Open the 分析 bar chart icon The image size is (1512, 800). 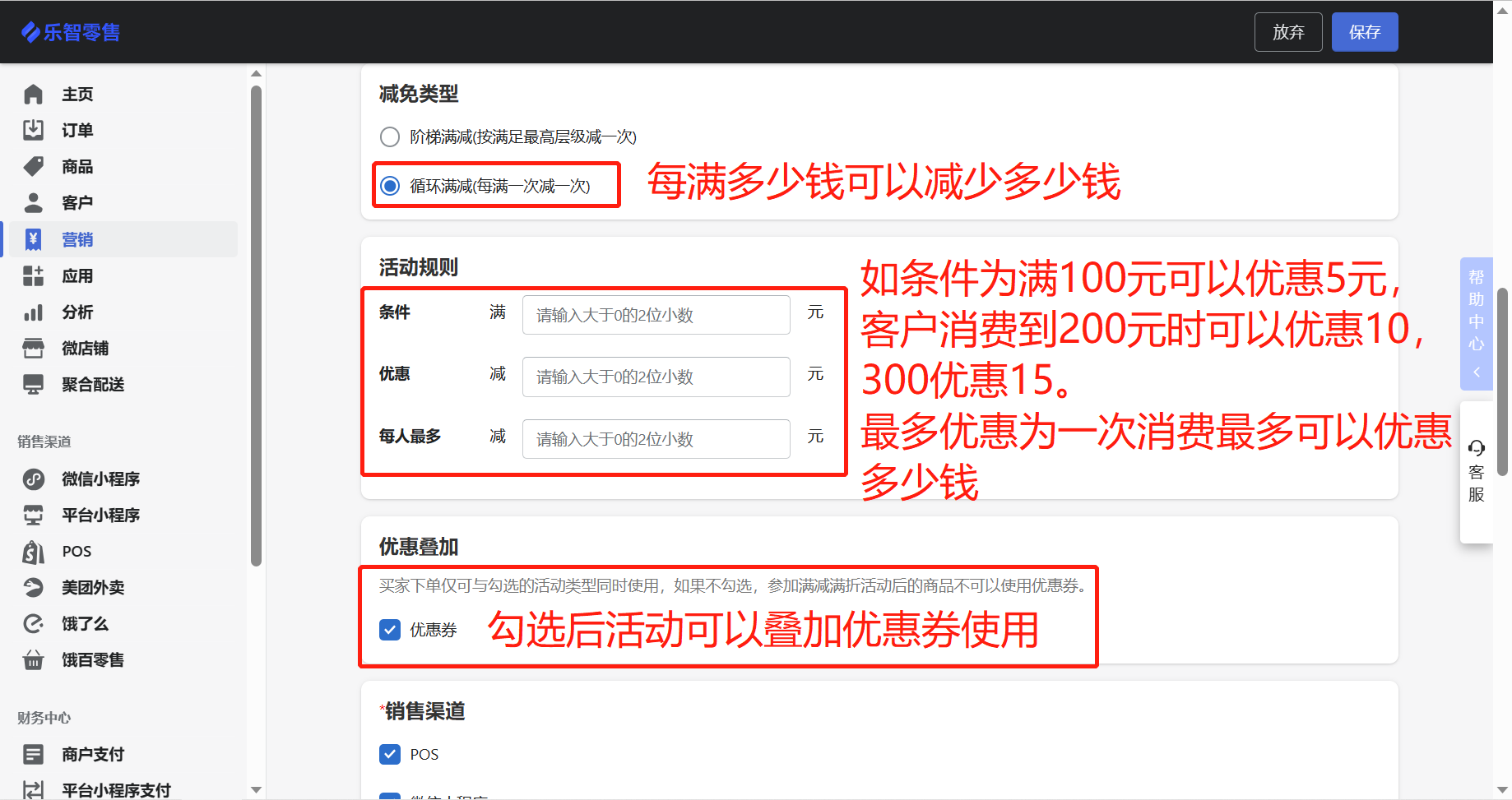tap(33, 312)
